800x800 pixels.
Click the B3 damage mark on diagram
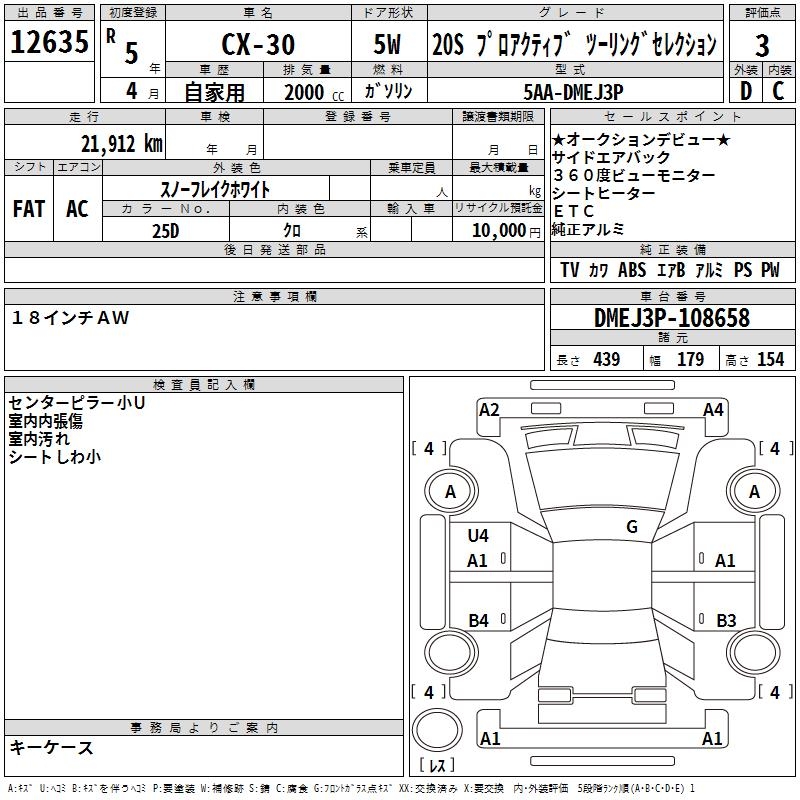pos(726,621)
